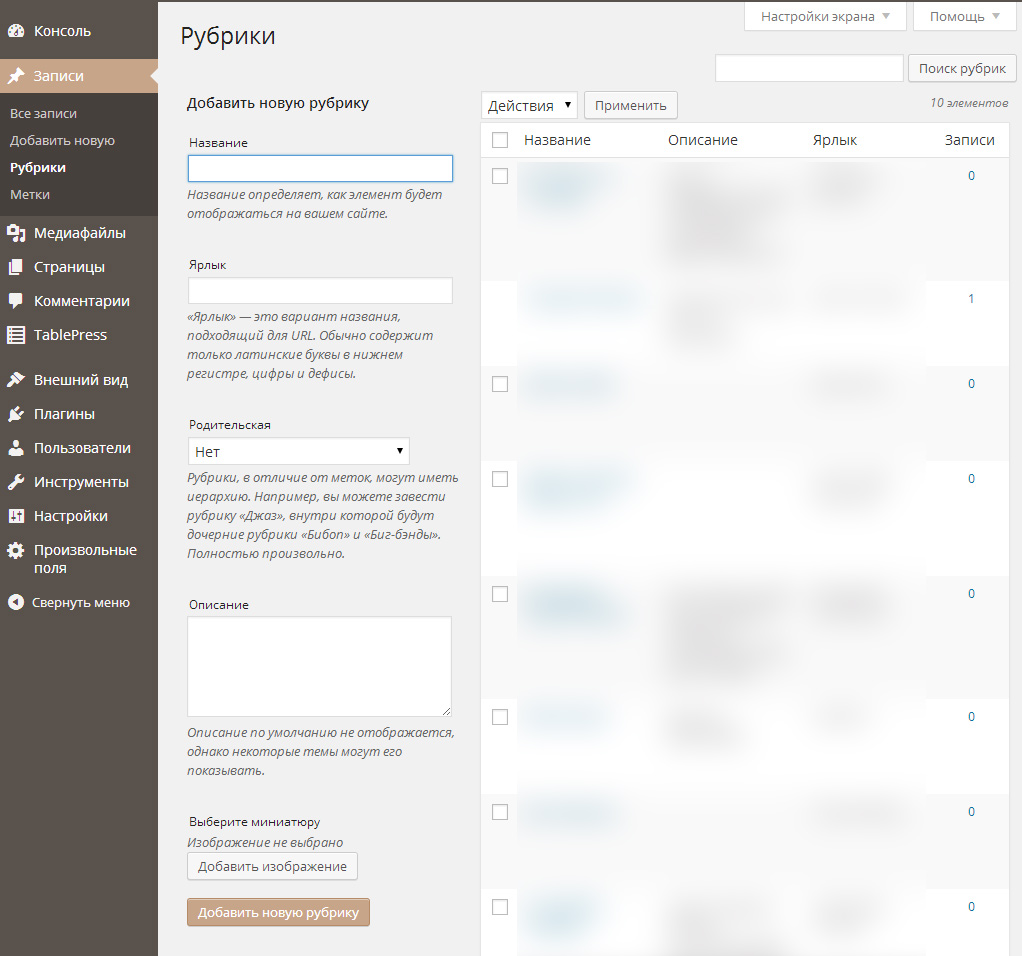
Task: Click the Комментарии speech bubble icon
Action: point(16,301)
